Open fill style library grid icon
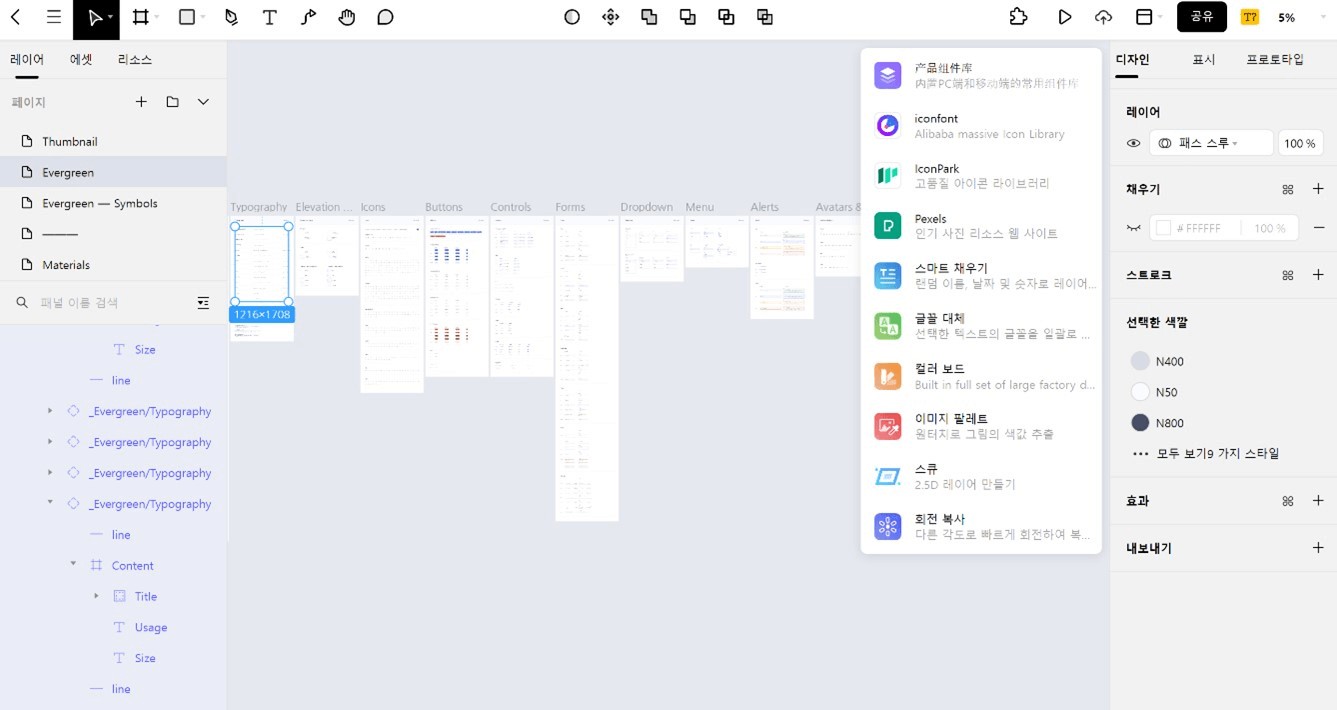1337x710 pixels. pyautogui.click(x=1288, y=189)
